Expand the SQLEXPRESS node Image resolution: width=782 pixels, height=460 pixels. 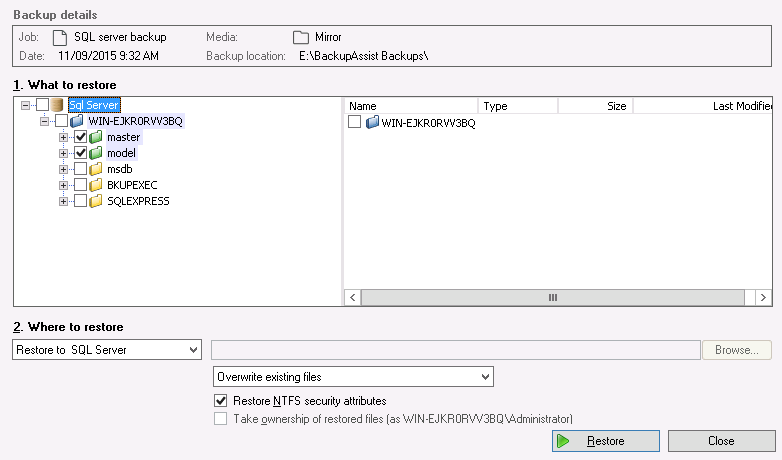pos(63,201)
